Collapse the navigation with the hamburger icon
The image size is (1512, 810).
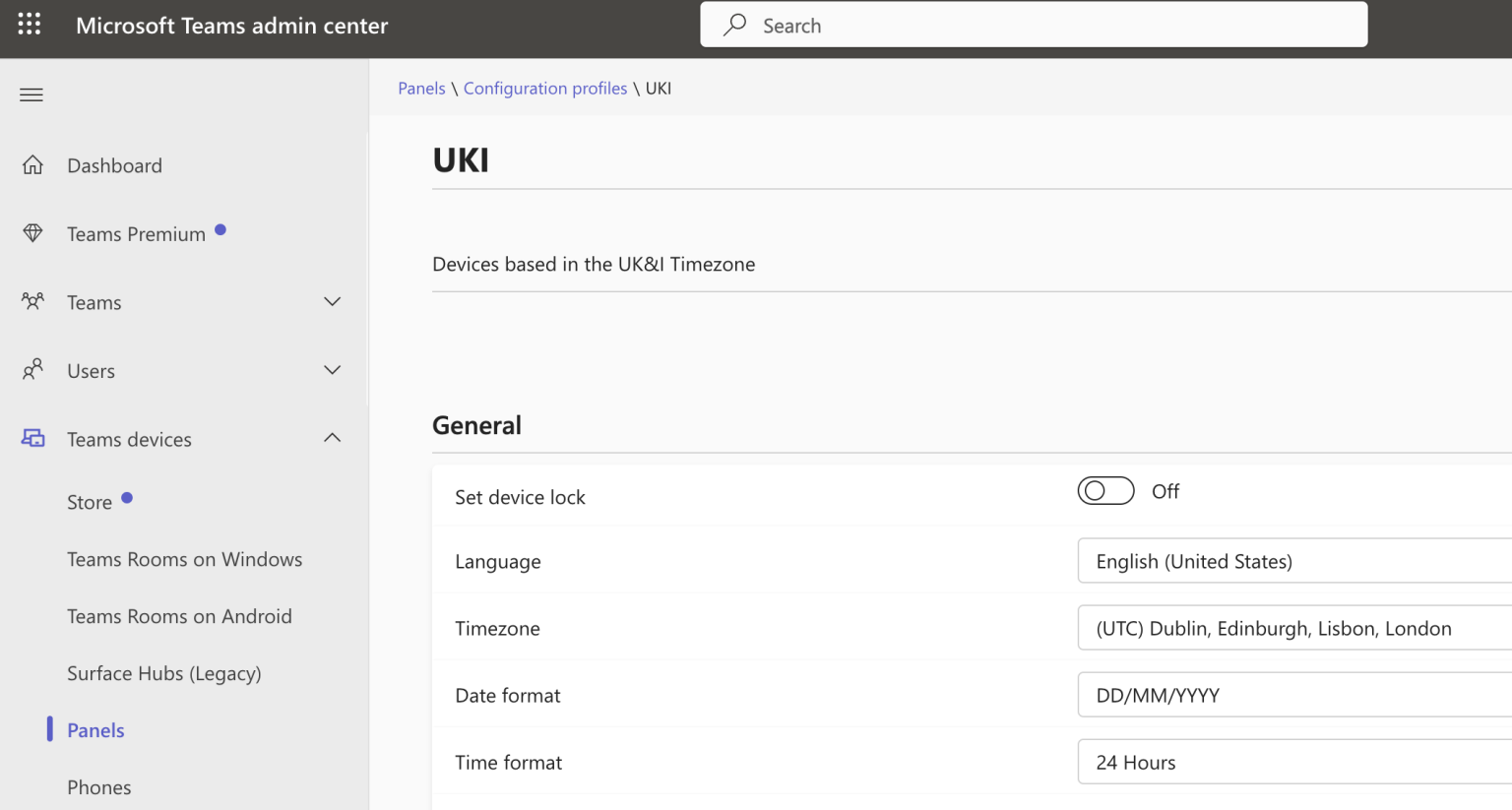[31, 94]
